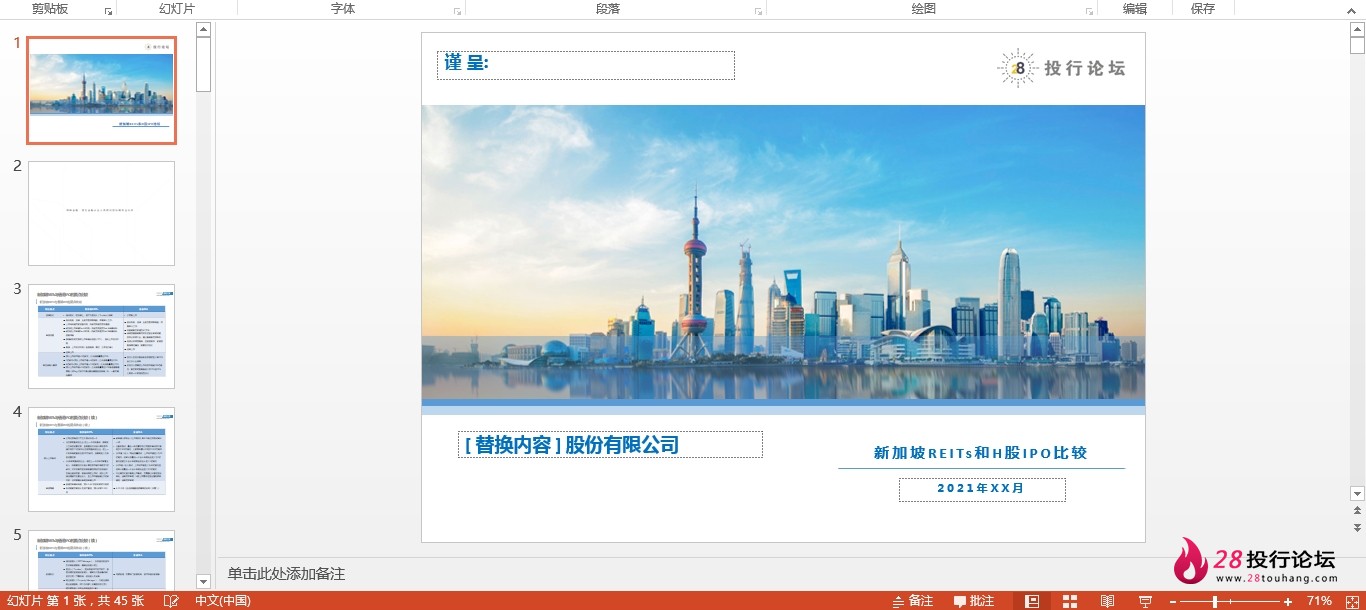This screenshot has width=1366, height=610.
Task: Click the zoom out minus button
Action: click(1174, 601)
